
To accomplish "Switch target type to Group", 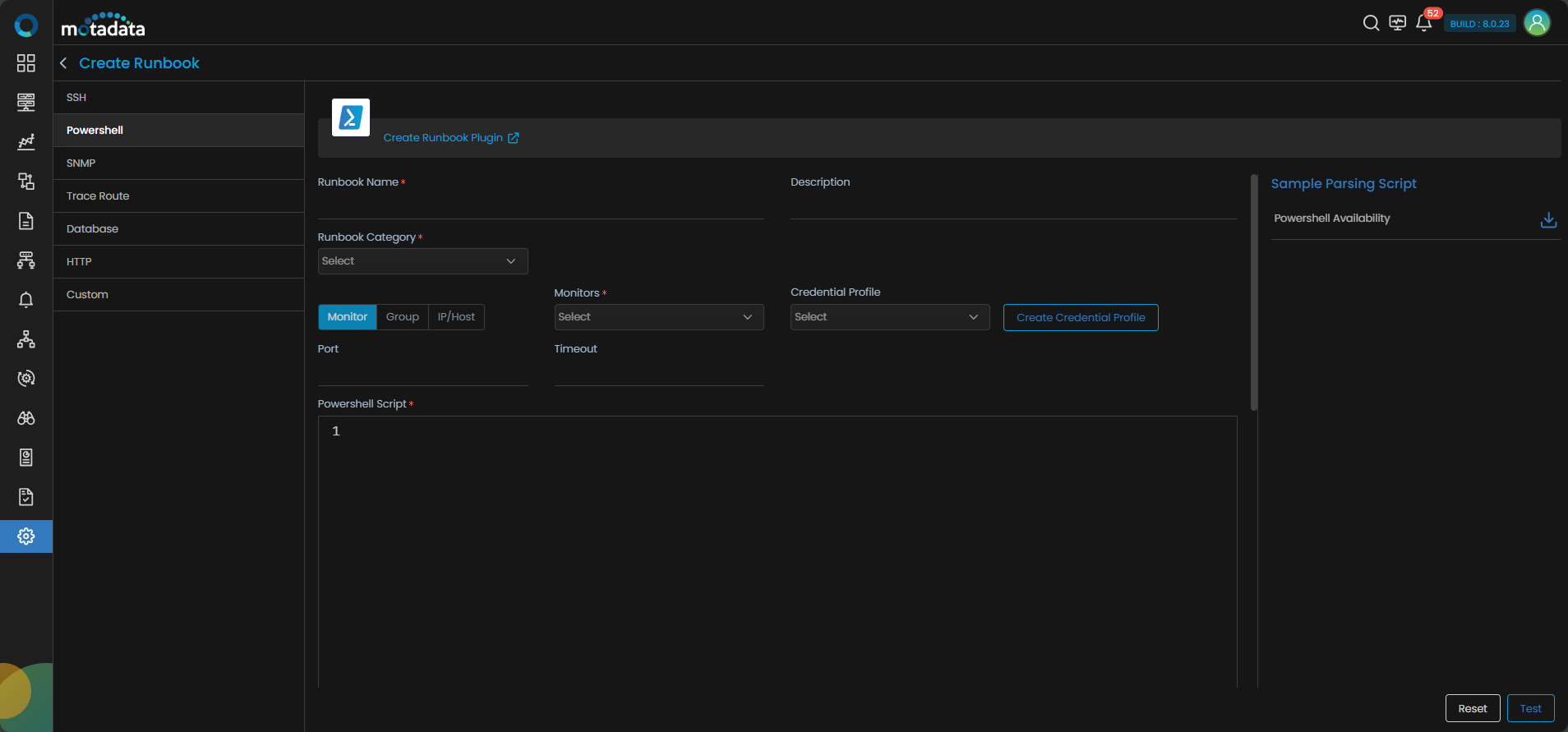I will click(x=402, y=317).
